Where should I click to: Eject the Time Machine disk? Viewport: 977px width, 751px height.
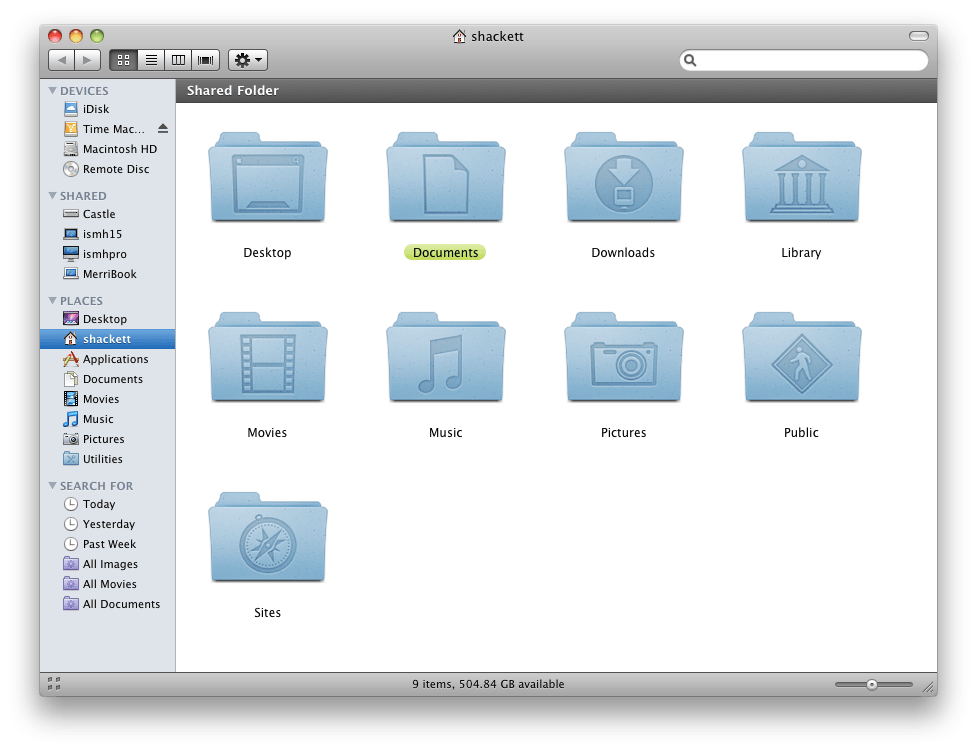point(163,128)
